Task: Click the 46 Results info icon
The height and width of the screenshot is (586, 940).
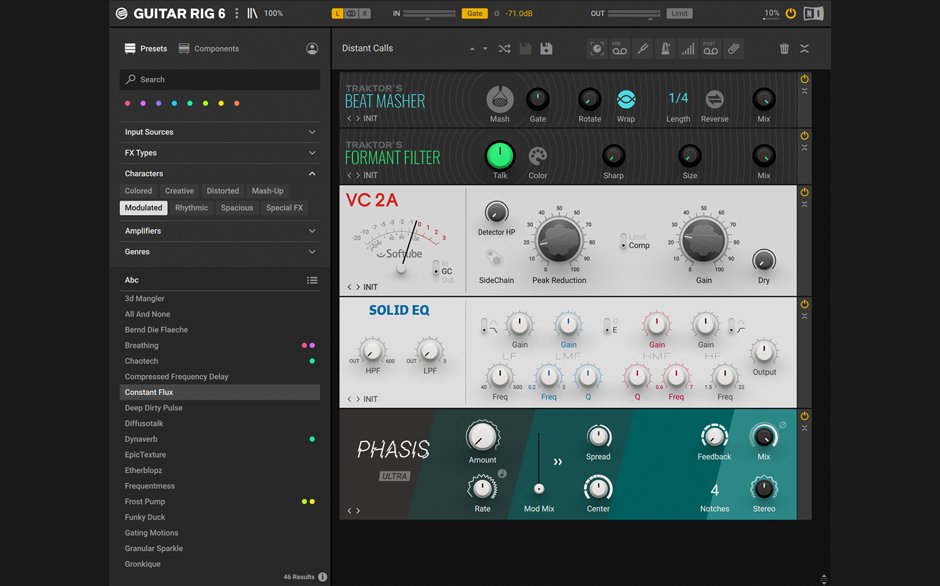Action: click(323, 577)
